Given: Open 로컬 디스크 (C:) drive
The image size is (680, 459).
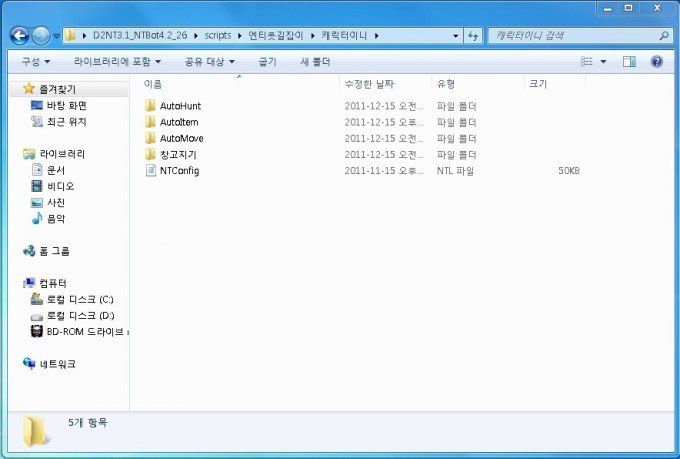Looking at the screenshot, I should [x=79, y=299].
